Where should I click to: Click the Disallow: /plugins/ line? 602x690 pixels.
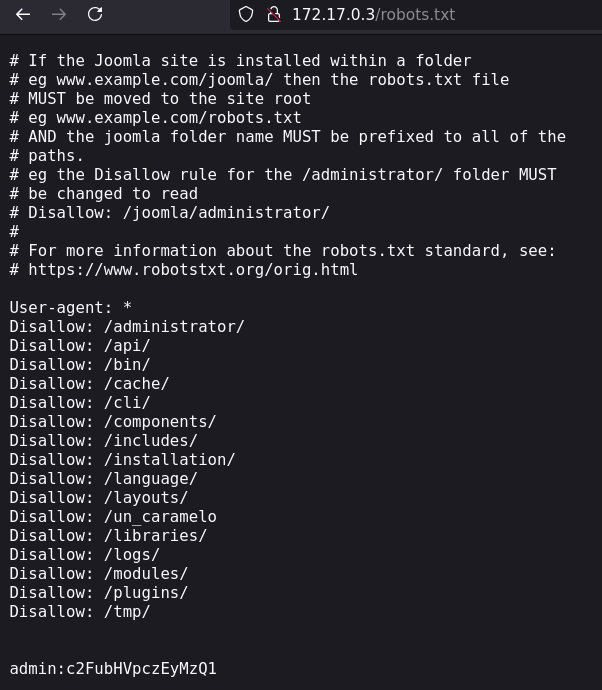(99, 593)
